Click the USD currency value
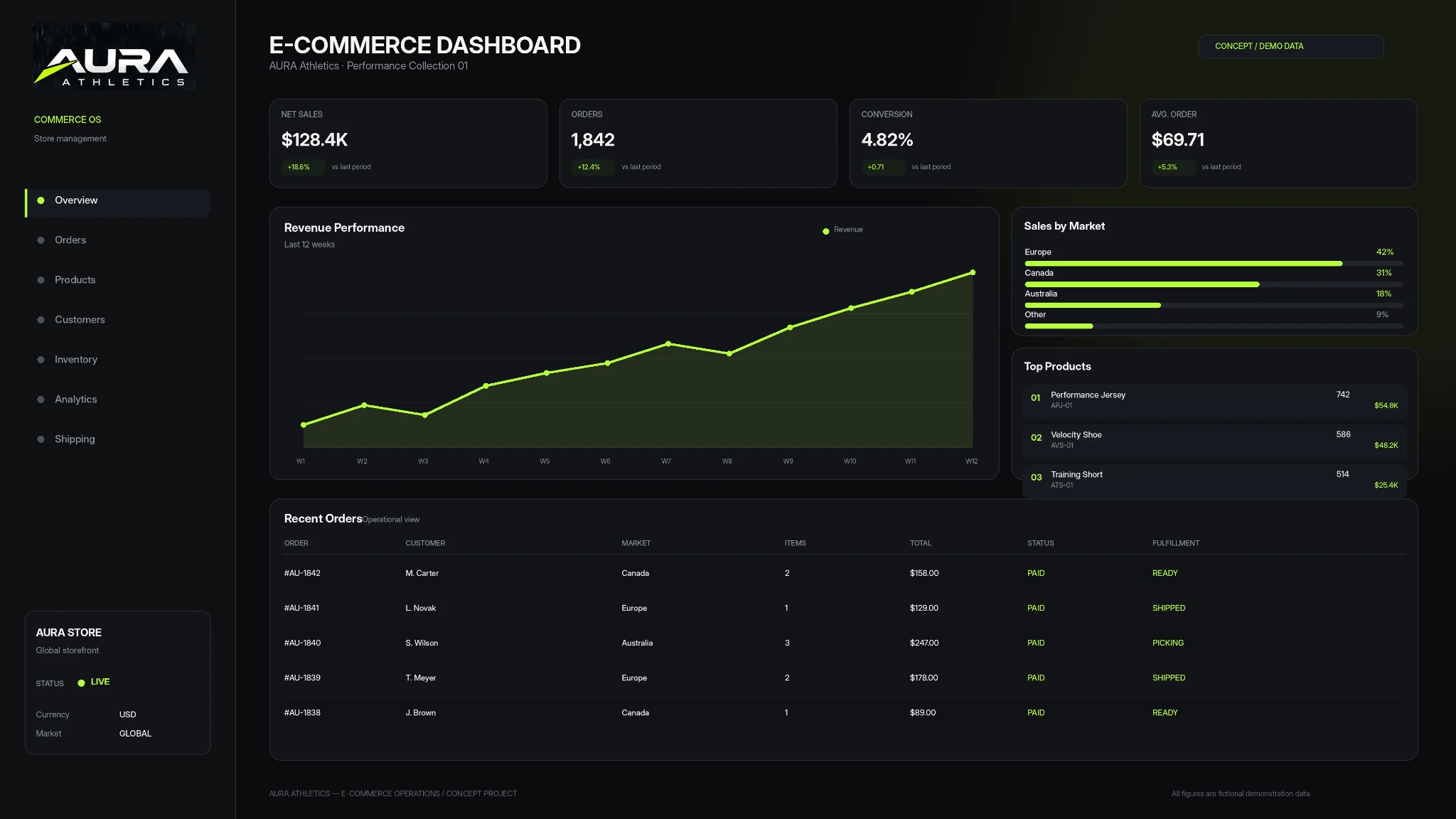Viewport: 1456px width, 819px height. [127, 714]
